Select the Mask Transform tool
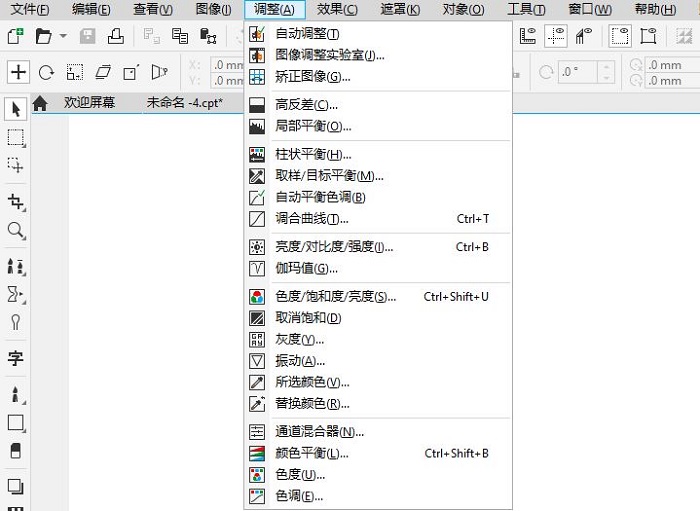 point(16,166)
